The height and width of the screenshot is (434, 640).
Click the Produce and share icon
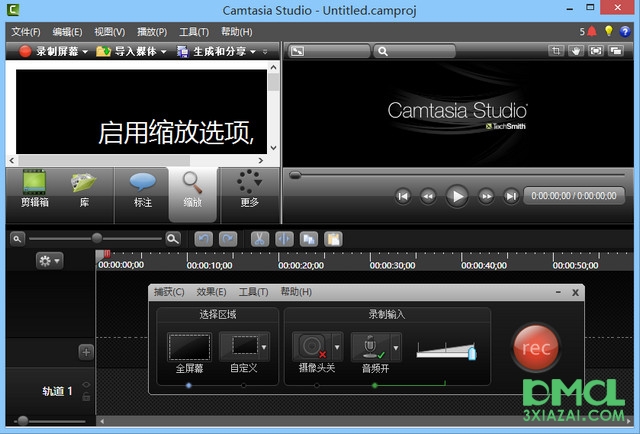click(x=182, y=51)
